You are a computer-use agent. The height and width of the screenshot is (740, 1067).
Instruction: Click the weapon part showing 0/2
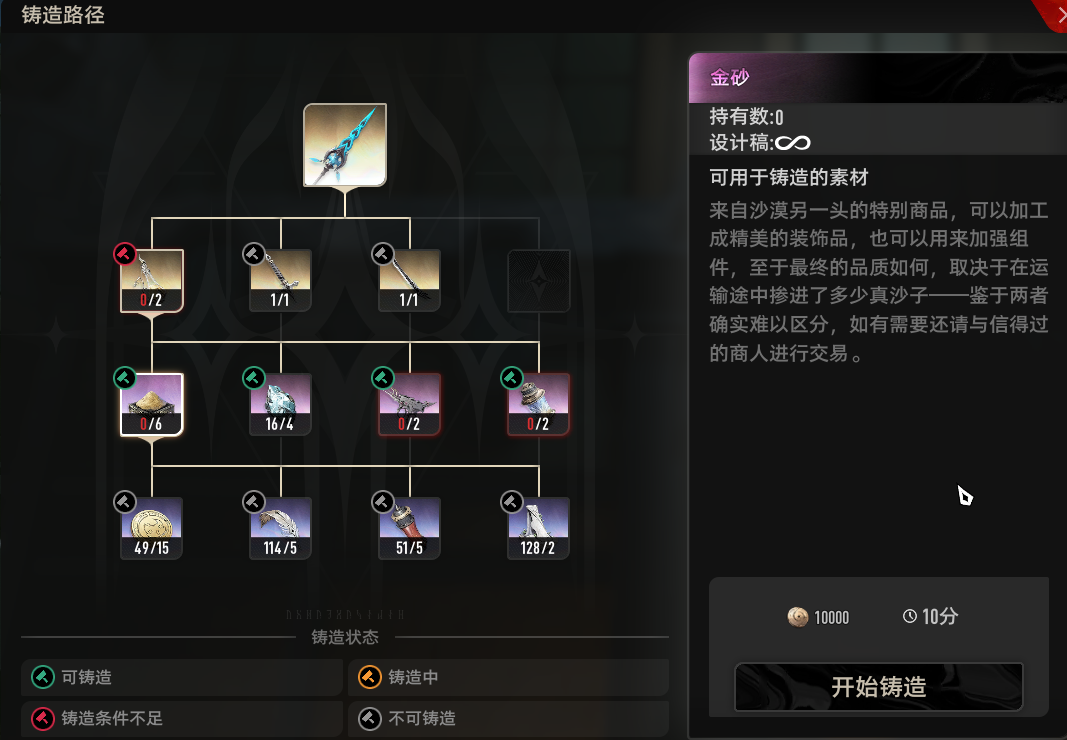(152, 280)
